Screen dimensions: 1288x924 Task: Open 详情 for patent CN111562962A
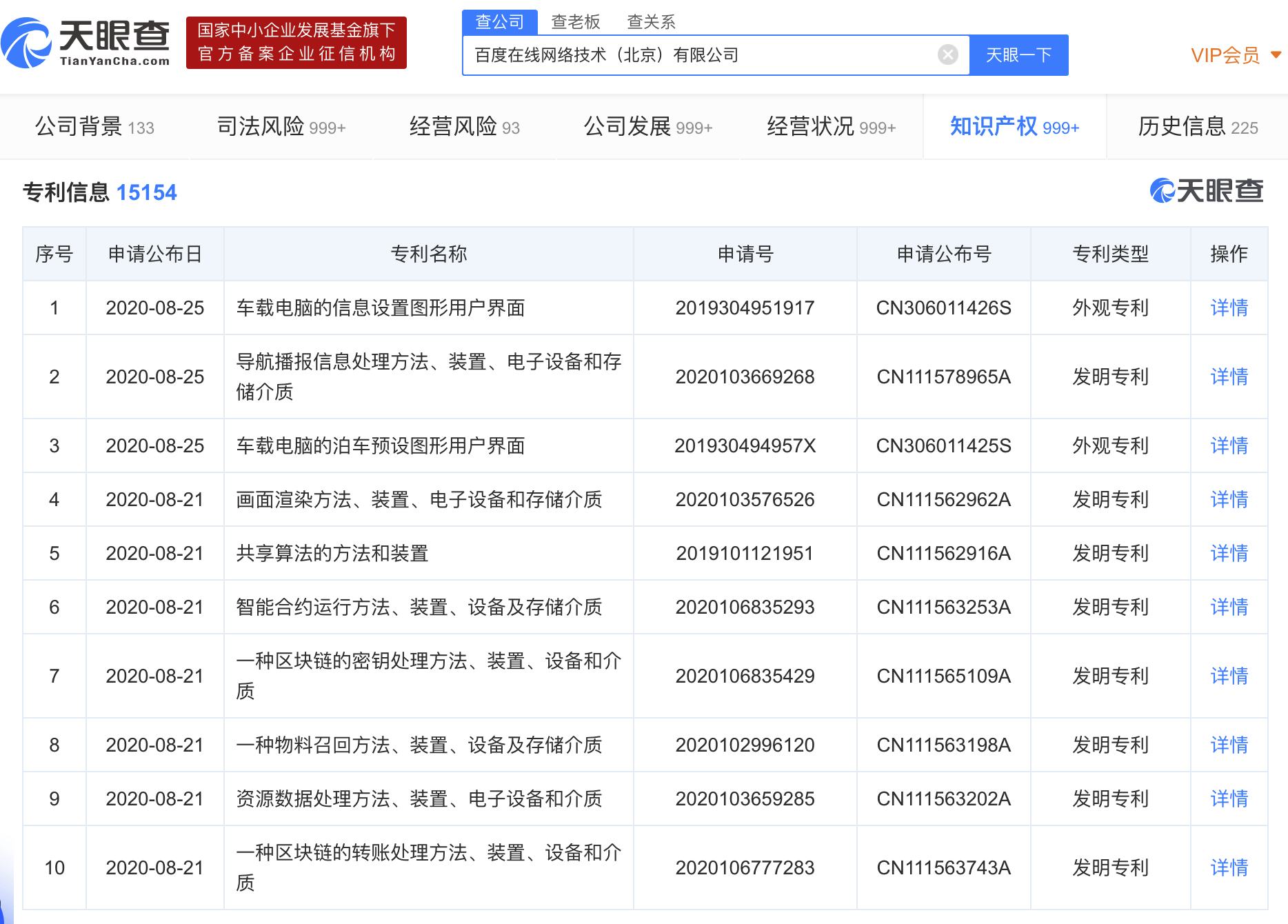tap(1229, 499)
